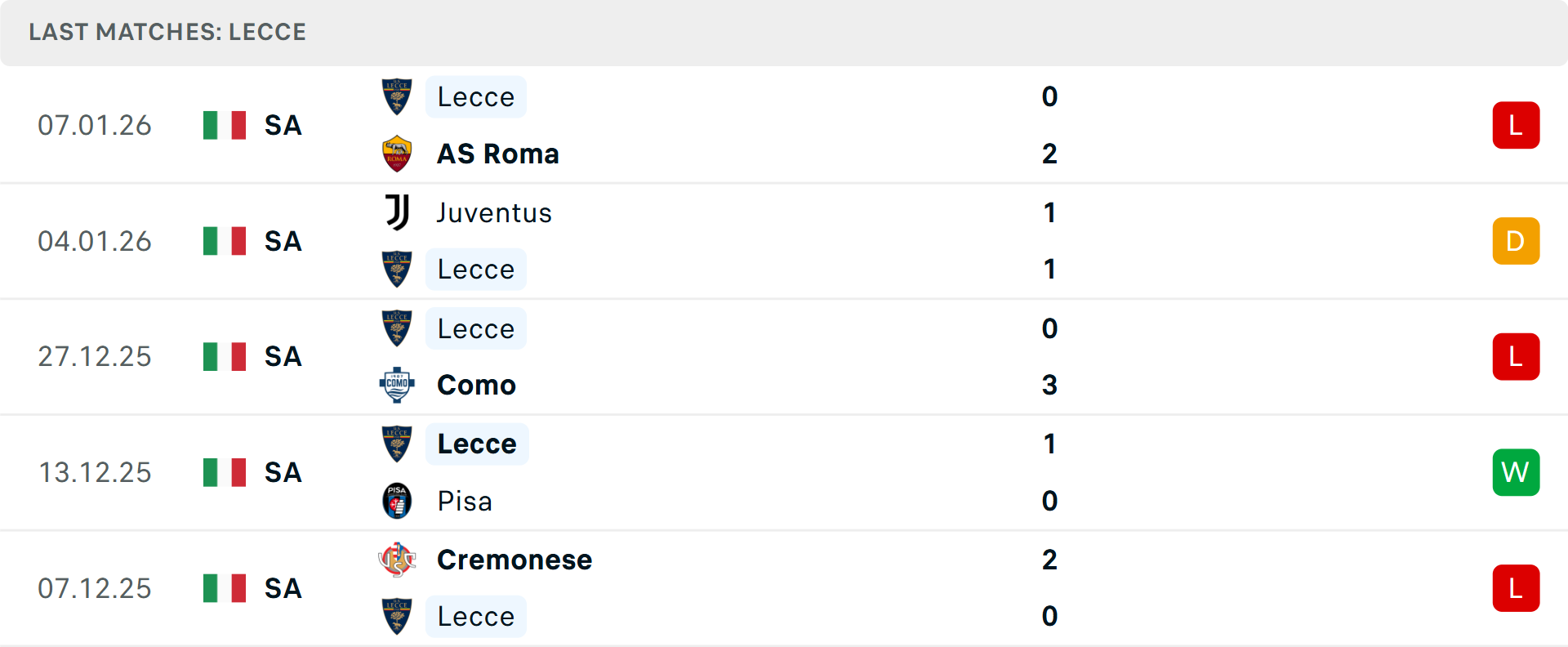Image resolution: width=1568 pixels, height=647 pixels.
Task: Click Italy flag in the 13.12.25 row
Action: coord(225,472)
